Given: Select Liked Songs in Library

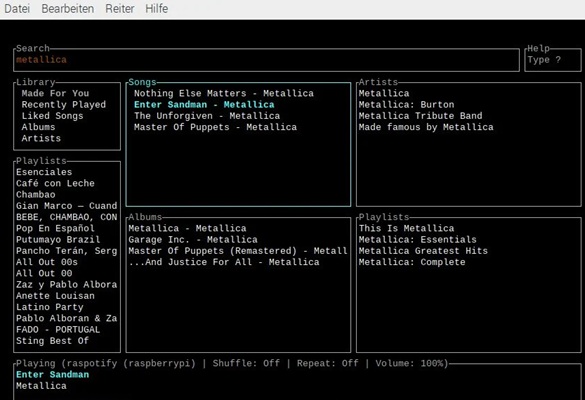Looking at the screenshot, I should tap(52, 116).
